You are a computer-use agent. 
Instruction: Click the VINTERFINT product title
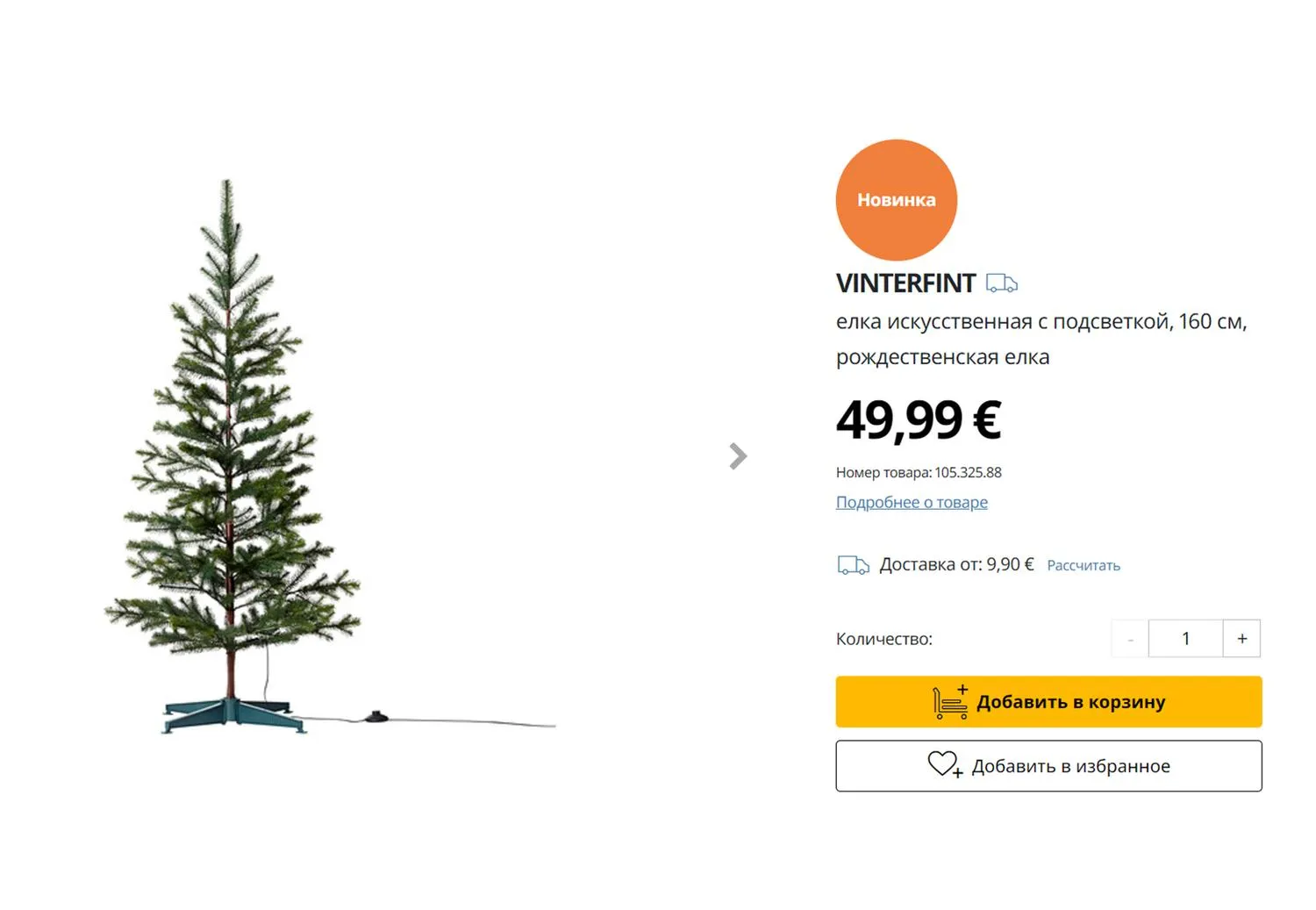905,283
